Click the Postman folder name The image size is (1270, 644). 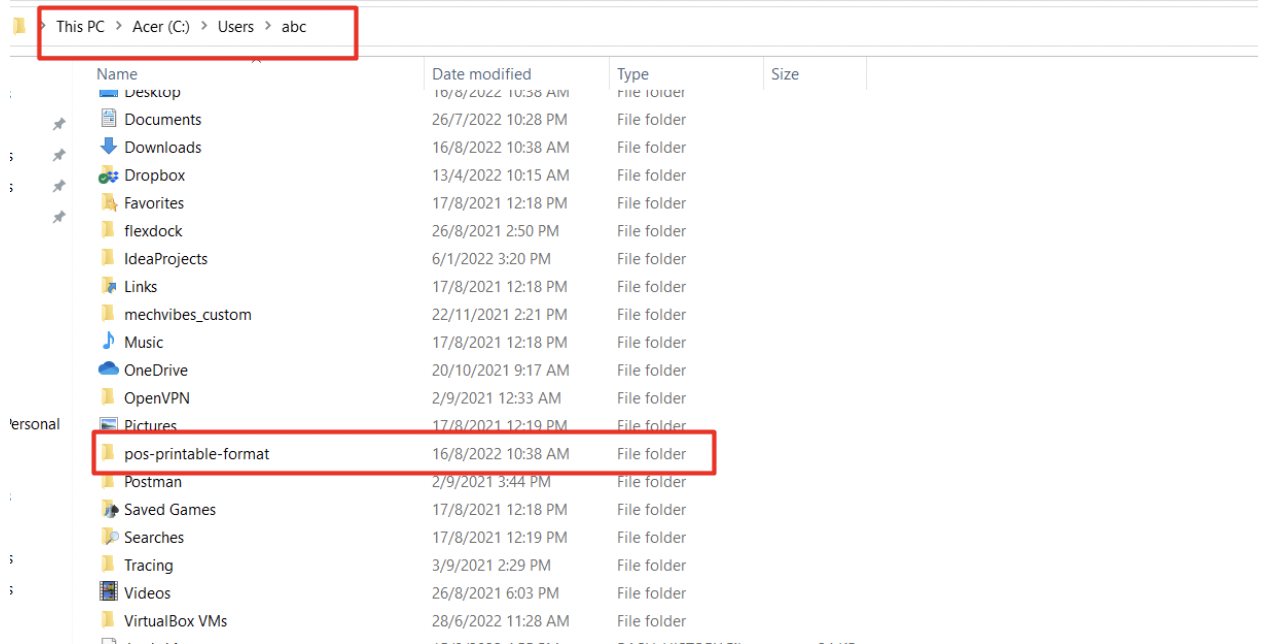(x=153, y=482)
